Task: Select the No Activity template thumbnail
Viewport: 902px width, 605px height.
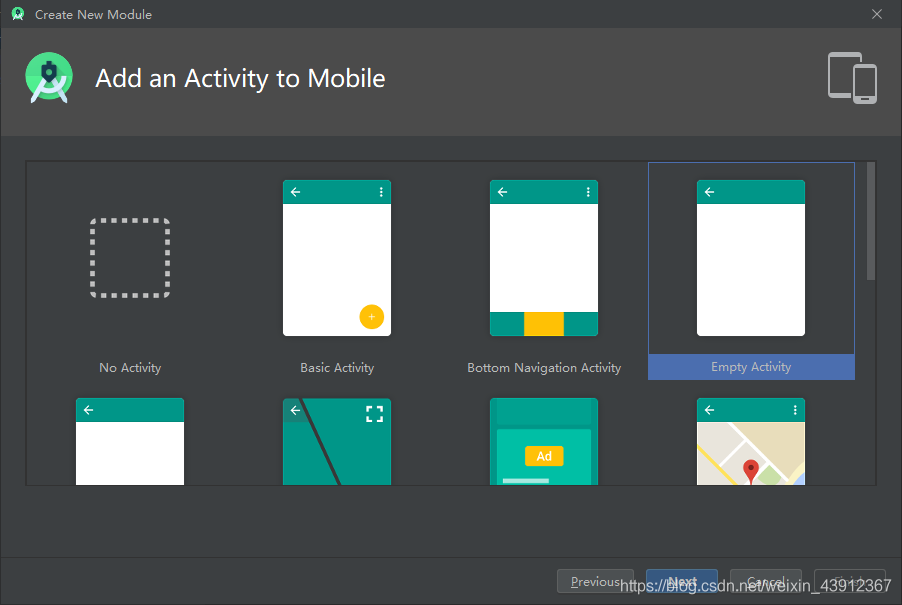Action: pos(130,258)
